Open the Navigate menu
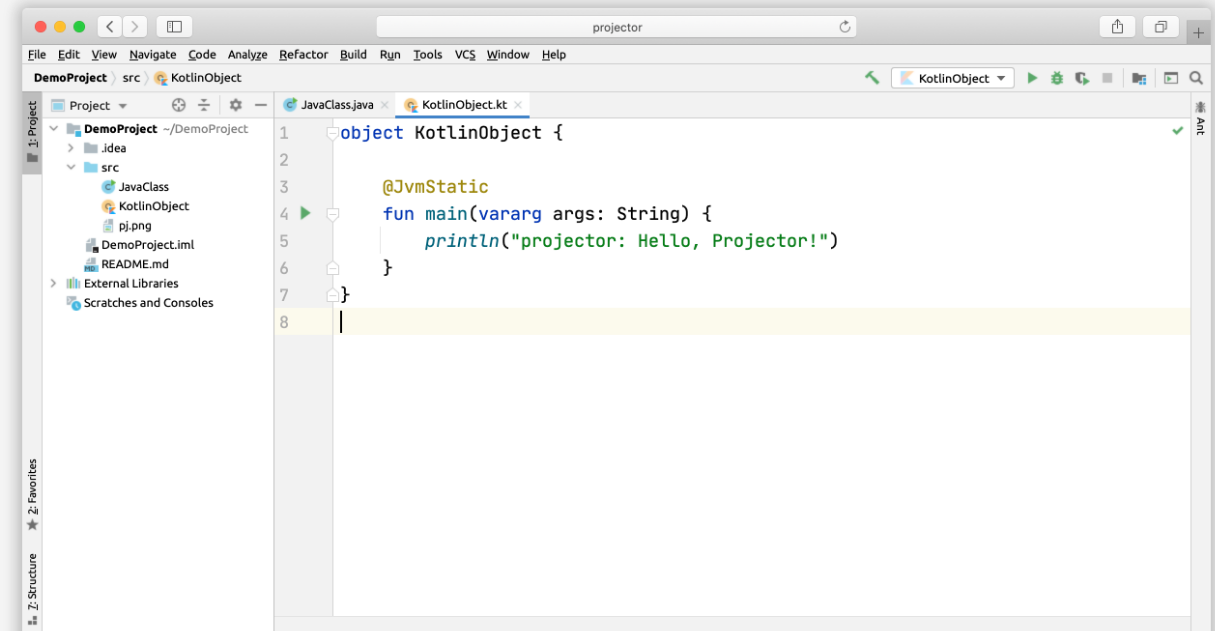The height and width of the screenshot is (631, 1215). tap(153, 54)
